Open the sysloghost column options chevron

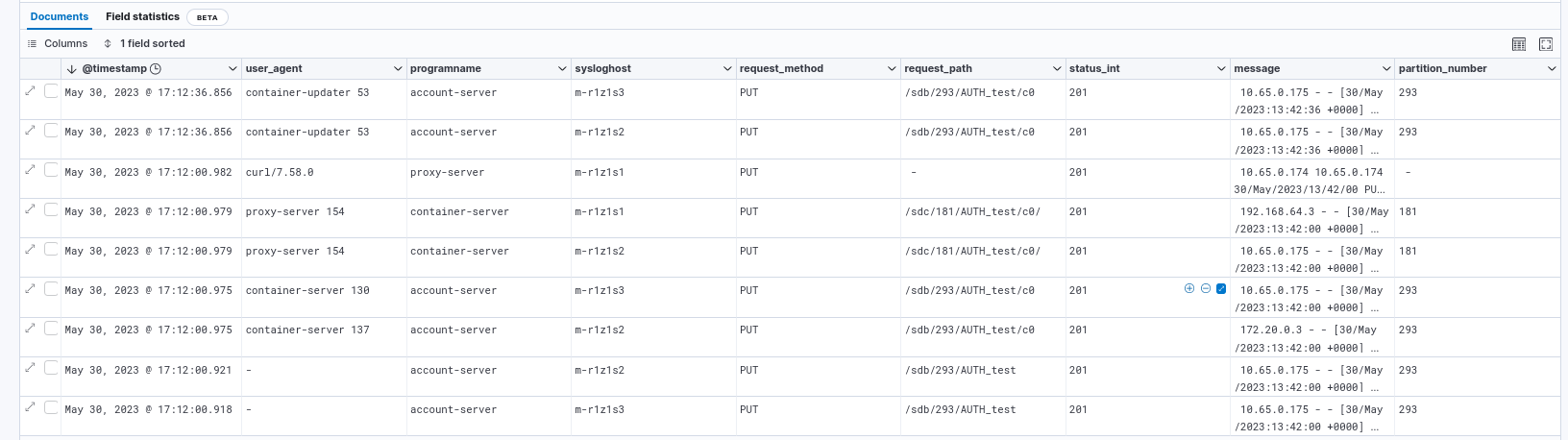[x=727, y=69]
